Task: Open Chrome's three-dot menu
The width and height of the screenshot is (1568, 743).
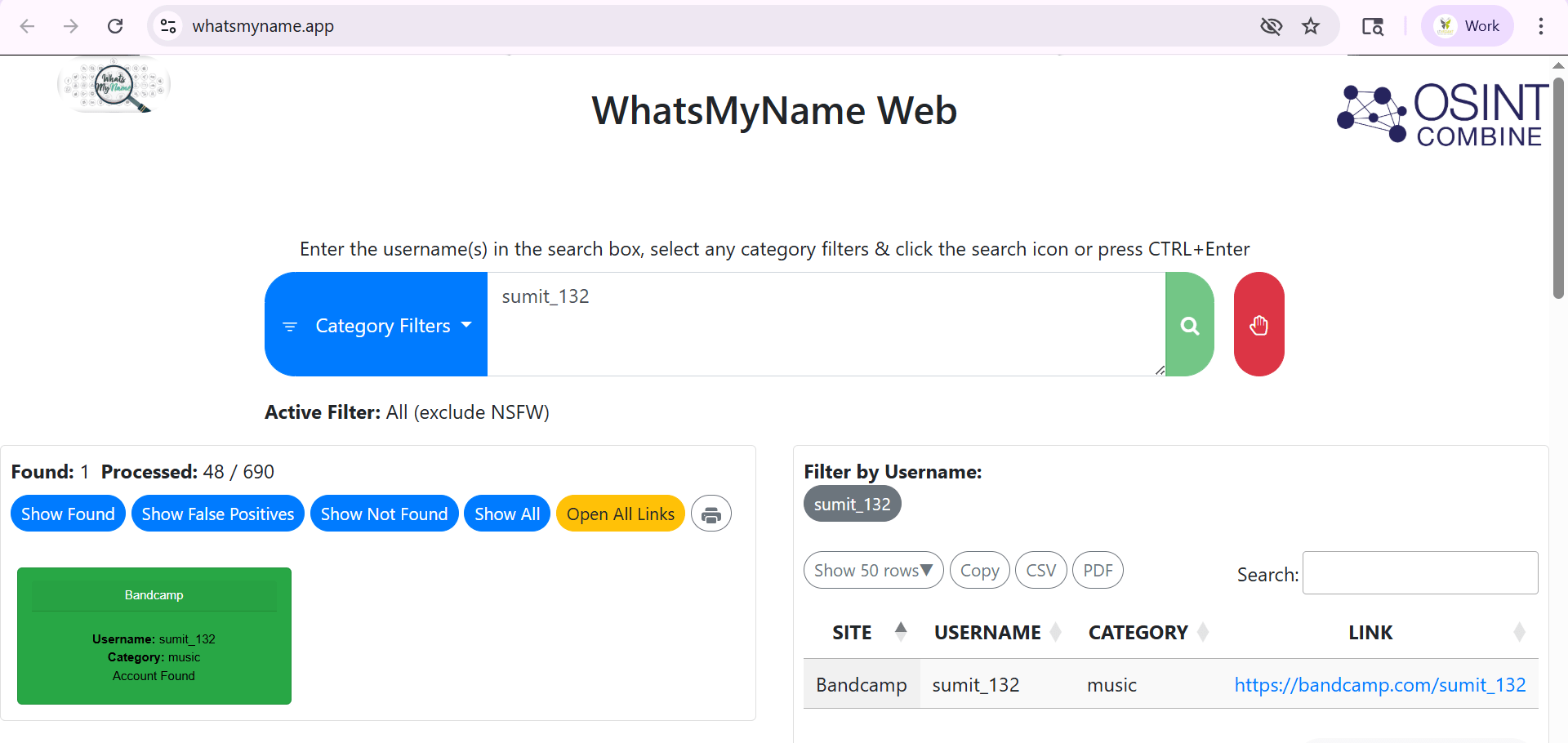Action: tap(1541, 26)
